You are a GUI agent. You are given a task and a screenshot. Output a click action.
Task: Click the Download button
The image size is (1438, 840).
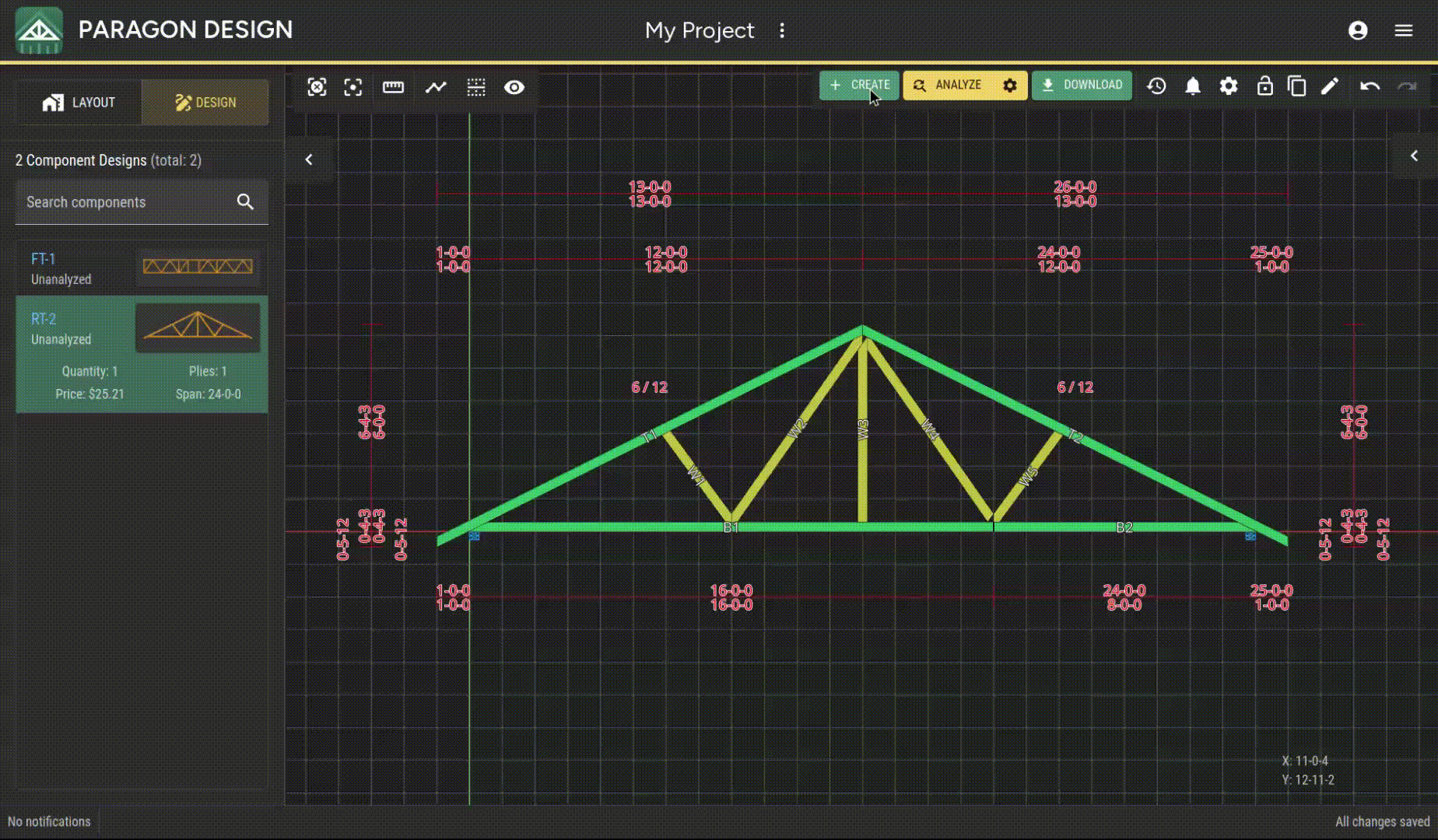(x=1082, y=85)
